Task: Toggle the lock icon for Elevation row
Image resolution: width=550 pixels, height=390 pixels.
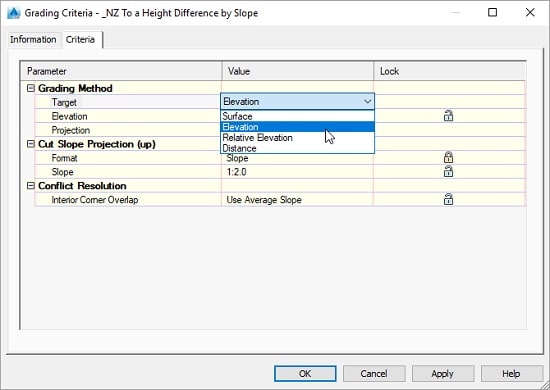Action: [448, 116]
